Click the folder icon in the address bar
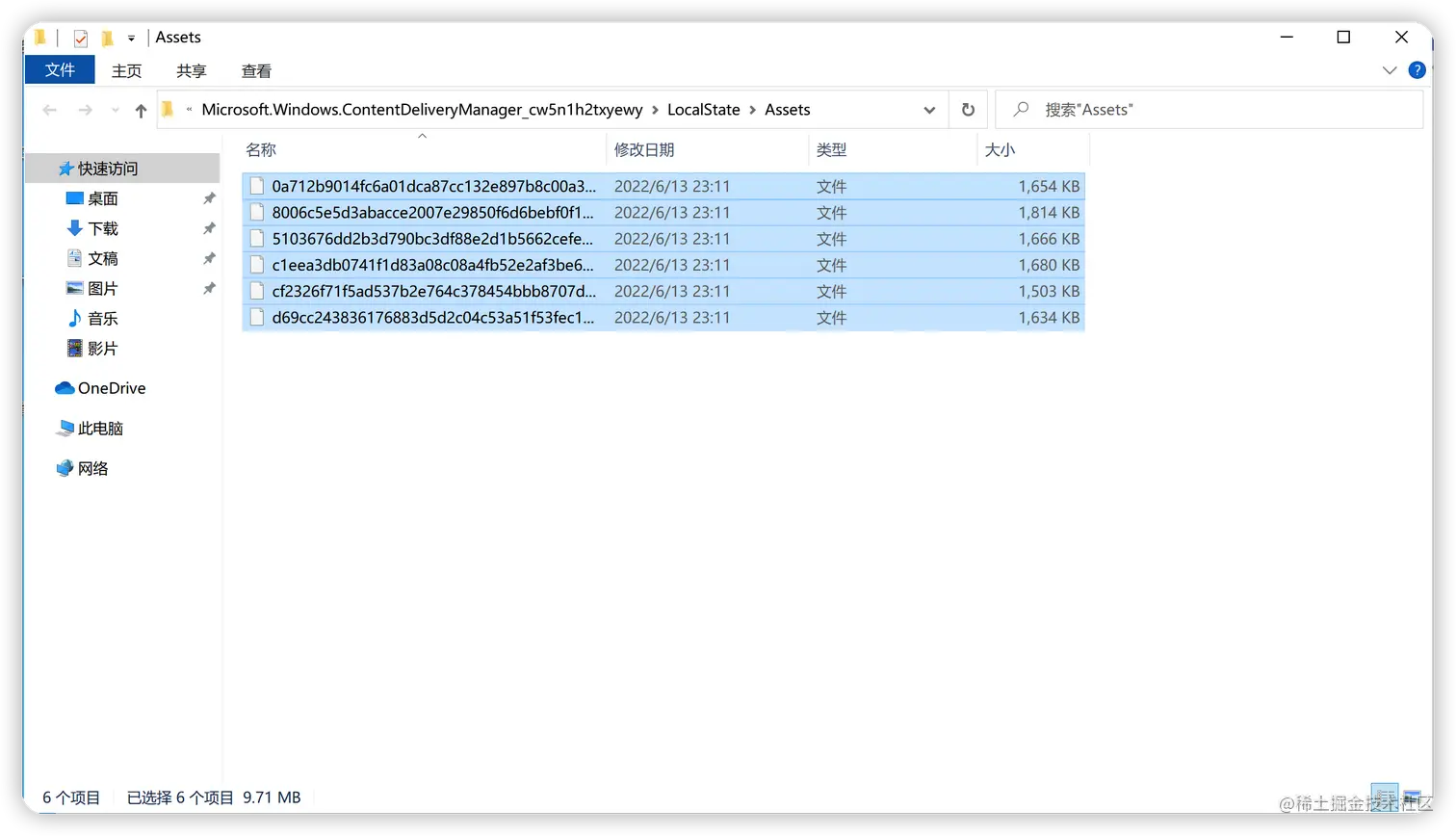Screen dimensions: 1456x836 [x=168, y=110]
